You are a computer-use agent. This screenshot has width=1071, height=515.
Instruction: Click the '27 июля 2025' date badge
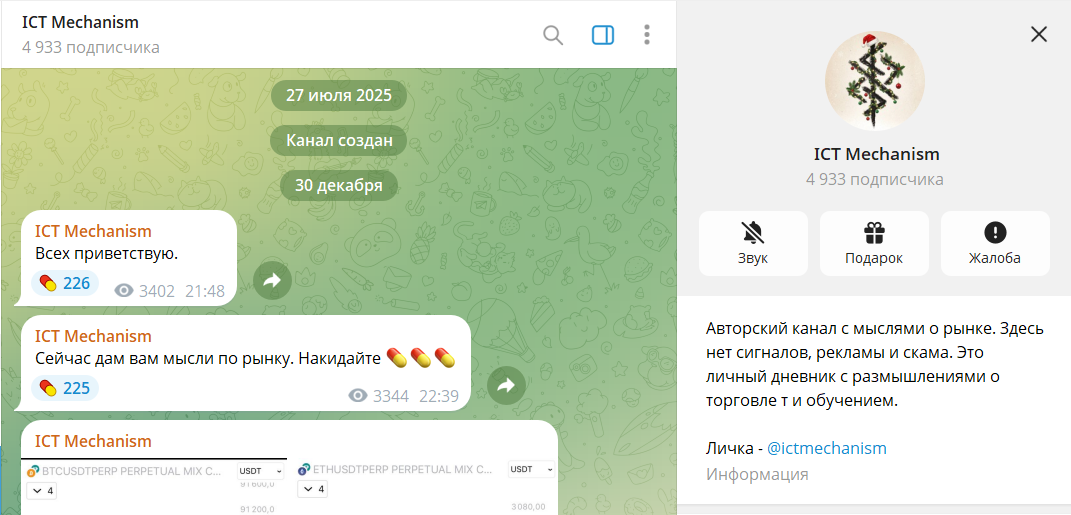pyautogui.click(x=339, y=95)
